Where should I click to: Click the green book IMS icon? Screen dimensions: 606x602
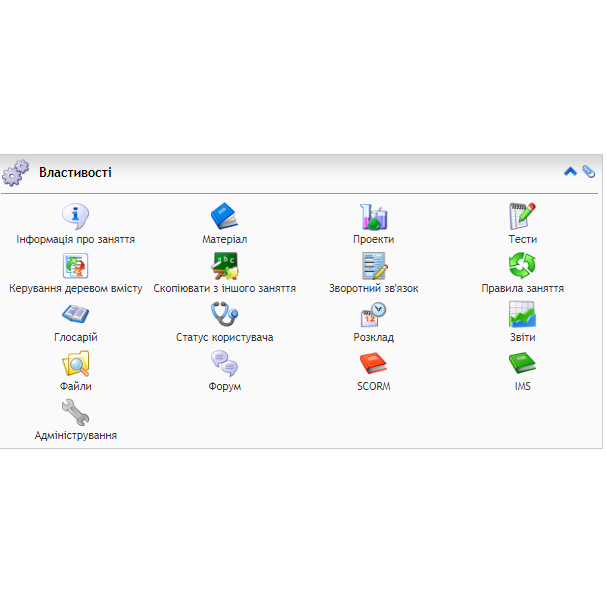click(x=523, y=364)
